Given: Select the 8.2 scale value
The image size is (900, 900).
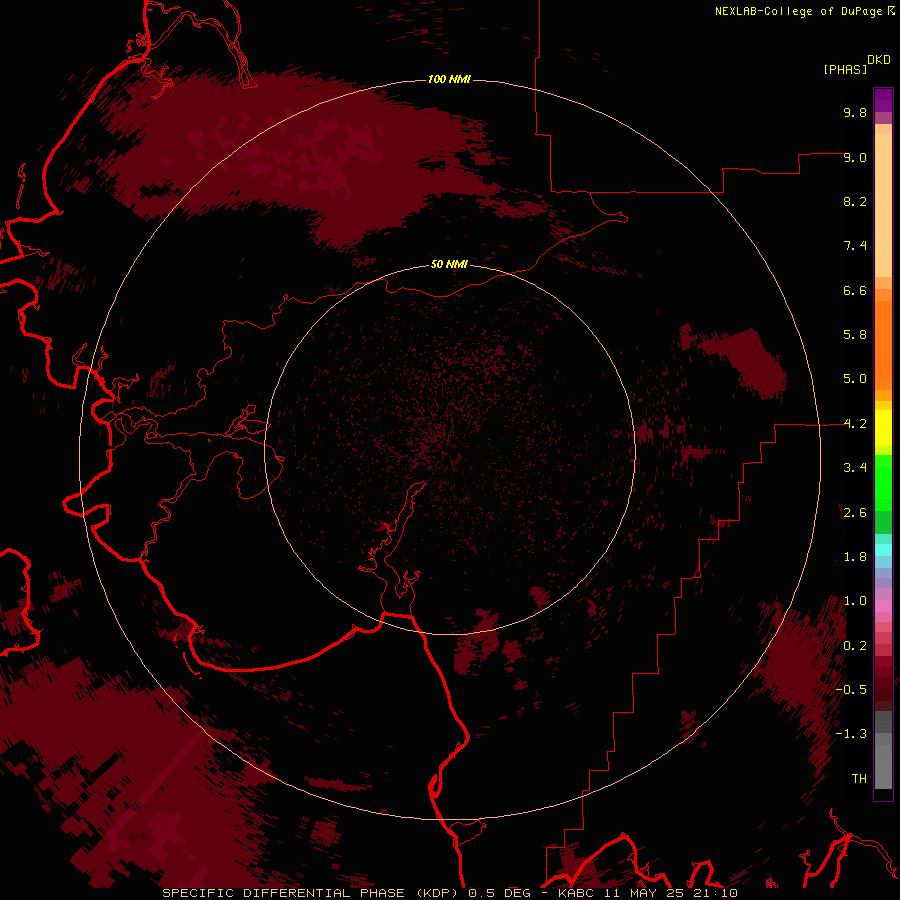Looking at the screenshot, I should (855, 201).
